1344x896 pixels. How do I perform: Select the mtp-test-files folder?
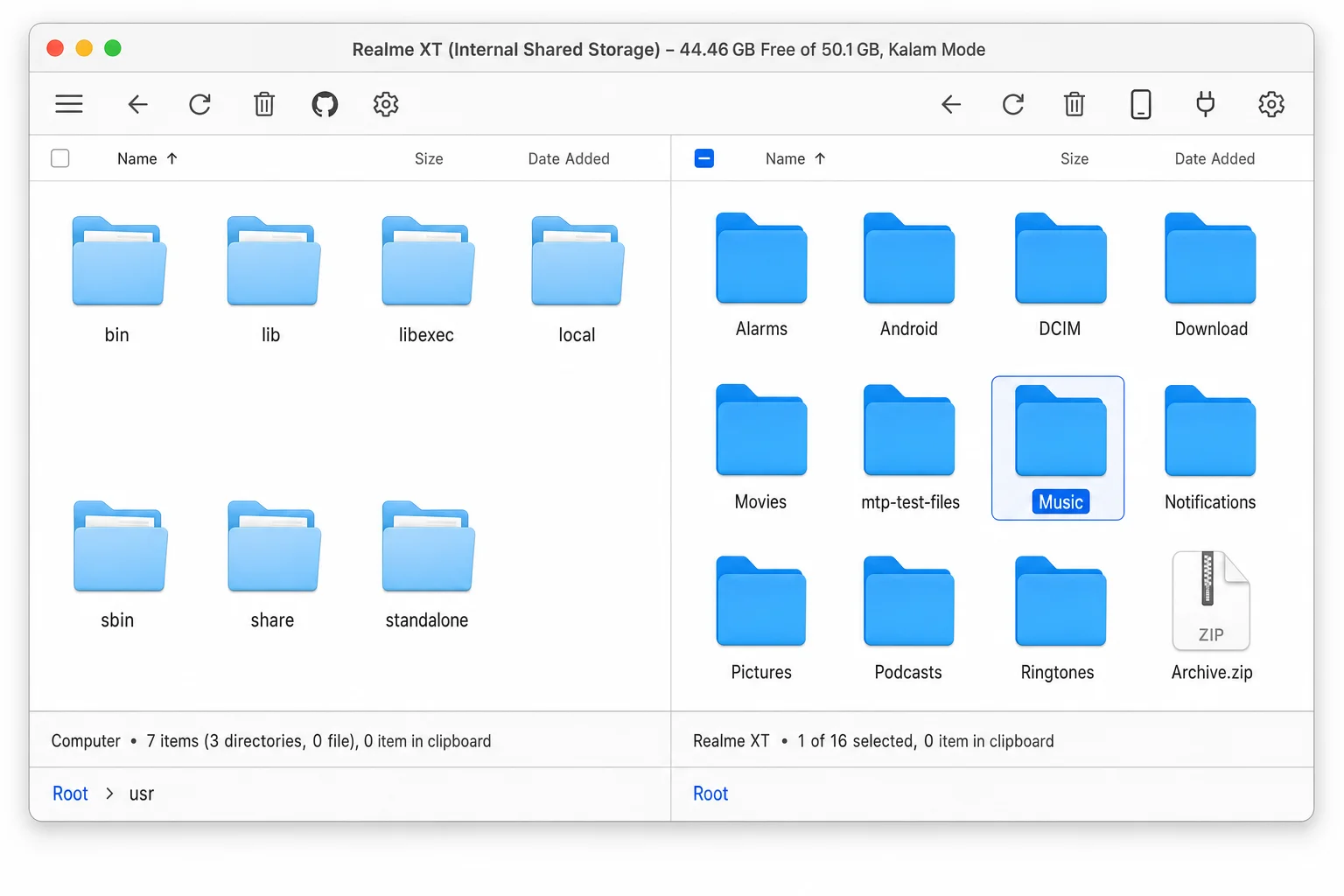pyautogui.click(x=910, y=447)
